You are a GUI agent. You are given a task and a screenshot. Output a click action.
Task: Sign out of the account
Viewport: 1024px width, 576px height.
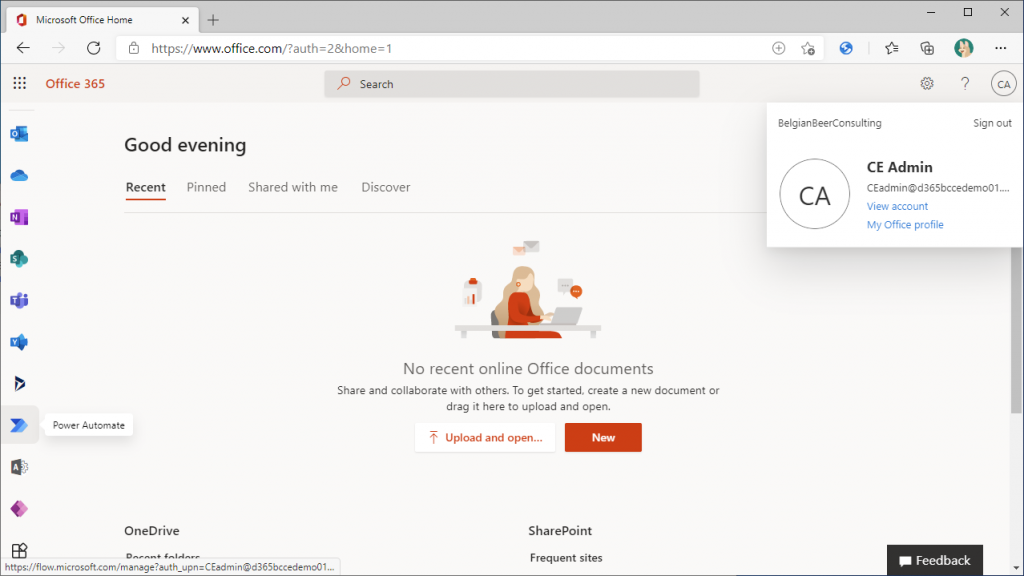tap(992, 123)
